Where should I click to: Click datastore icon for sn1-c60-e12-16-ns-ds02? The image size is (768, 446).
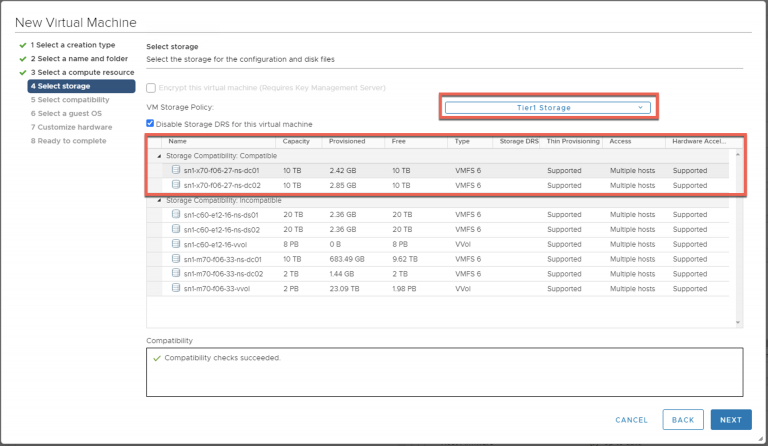click(x=176, y=228)
